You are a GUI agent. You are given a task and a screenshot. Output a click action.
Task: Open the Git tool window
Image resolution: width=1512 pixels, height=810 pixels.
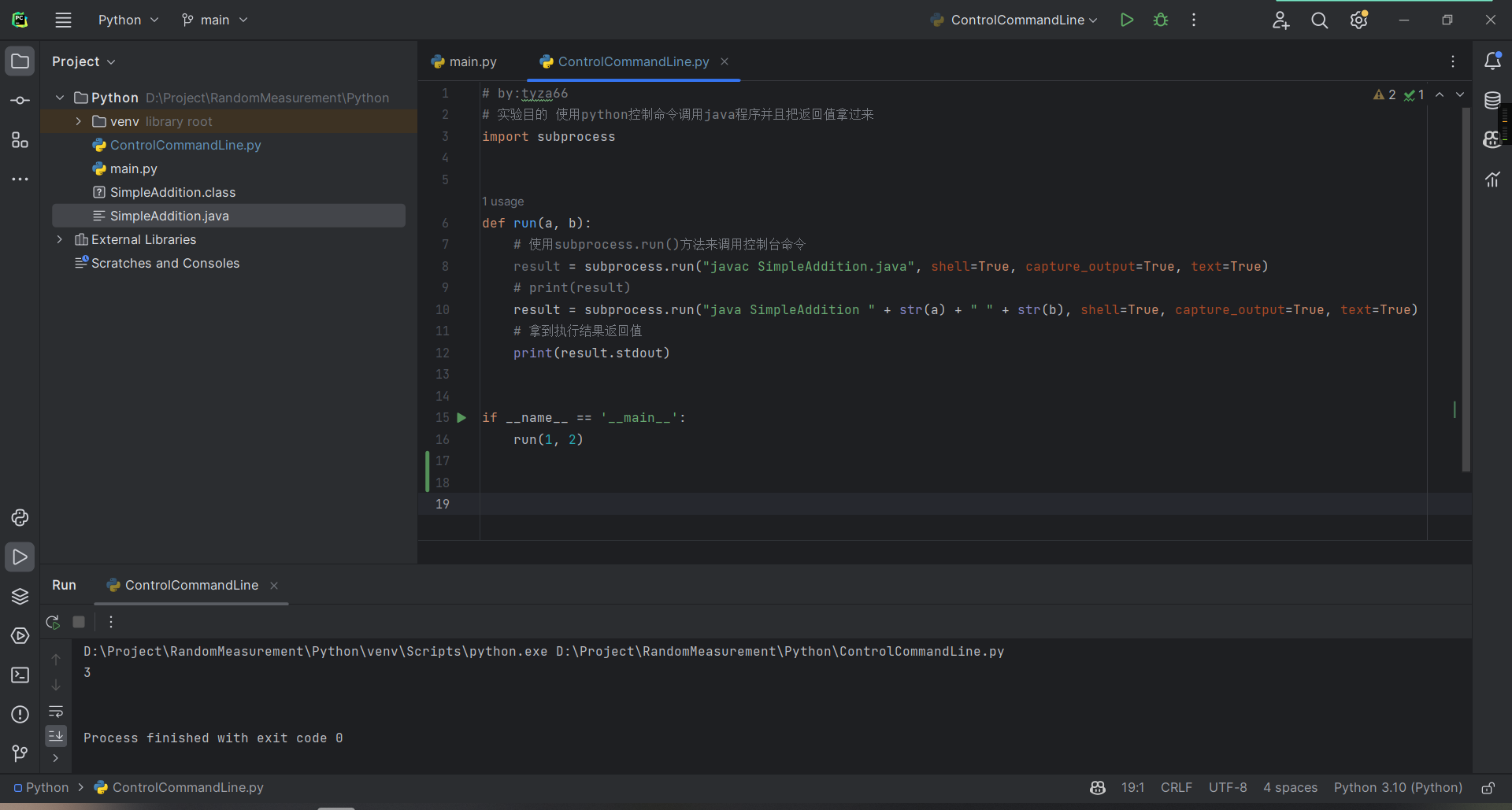pyautogui.click(x=20, y=754)
